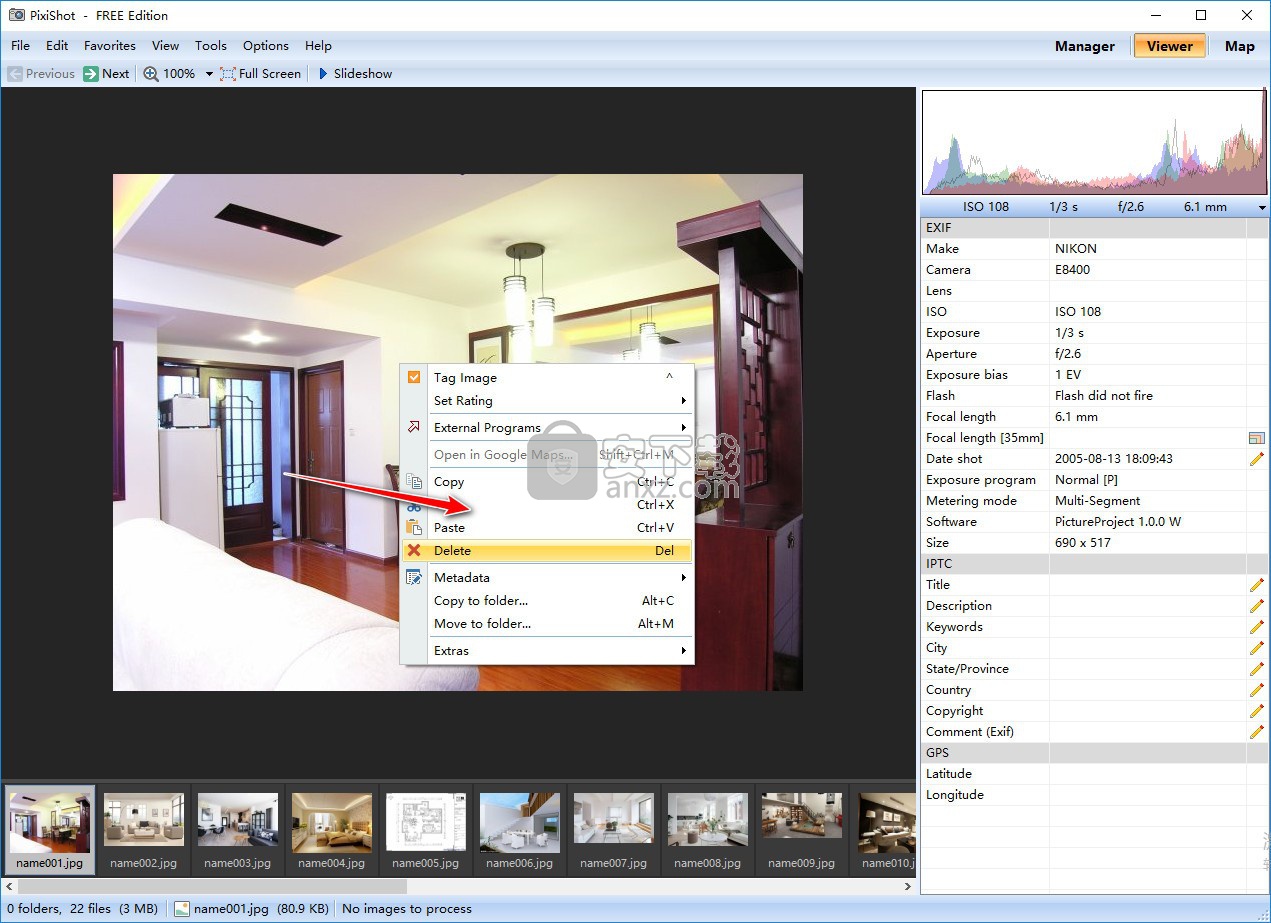This screenshot has height=923, width=1271.
Task: Select thumbnail name007.jpg
Action: (x=614, y=829)
